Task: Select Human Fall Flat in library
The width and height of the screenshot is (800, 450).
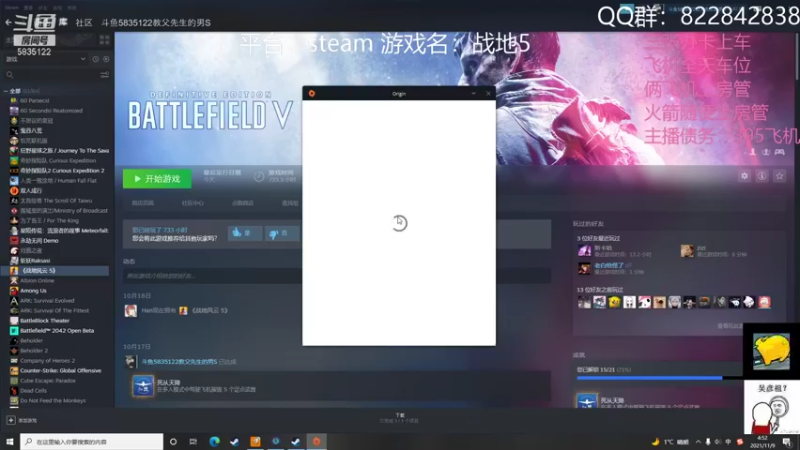Action: [59, 181]
